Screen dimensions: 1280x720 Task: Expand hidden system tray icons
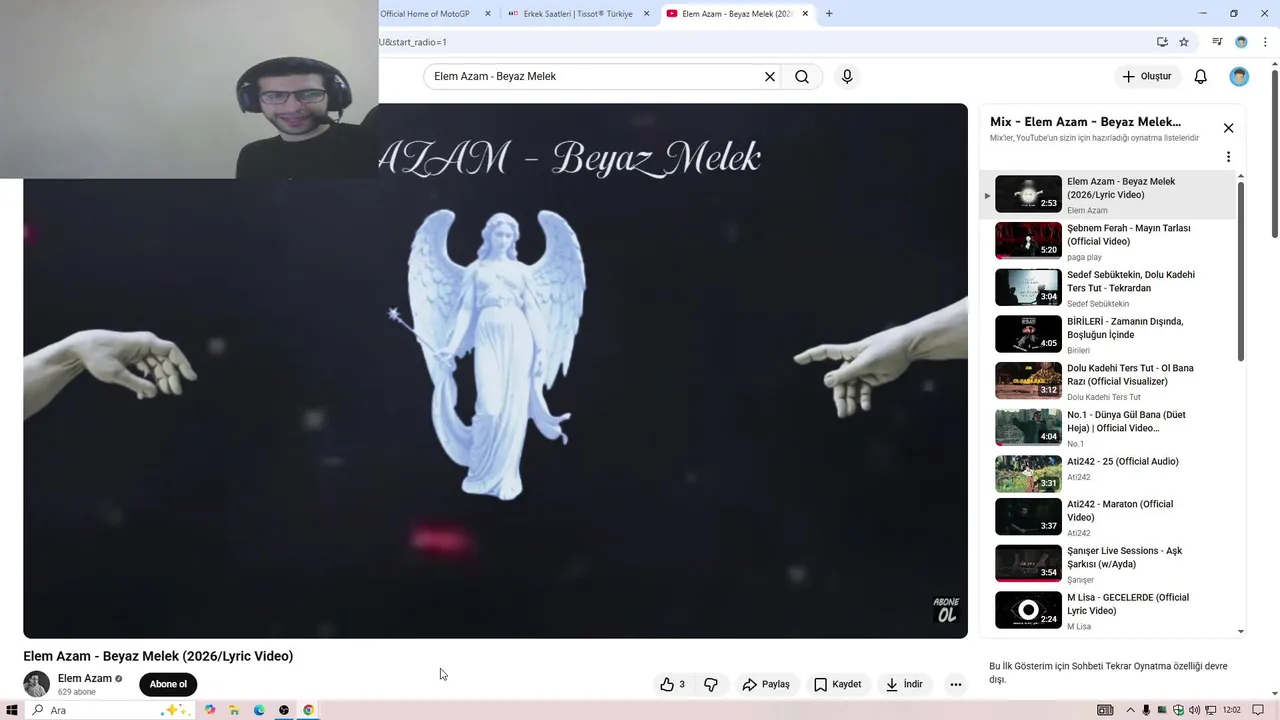pyautogui.click(x=1130, y=710)
